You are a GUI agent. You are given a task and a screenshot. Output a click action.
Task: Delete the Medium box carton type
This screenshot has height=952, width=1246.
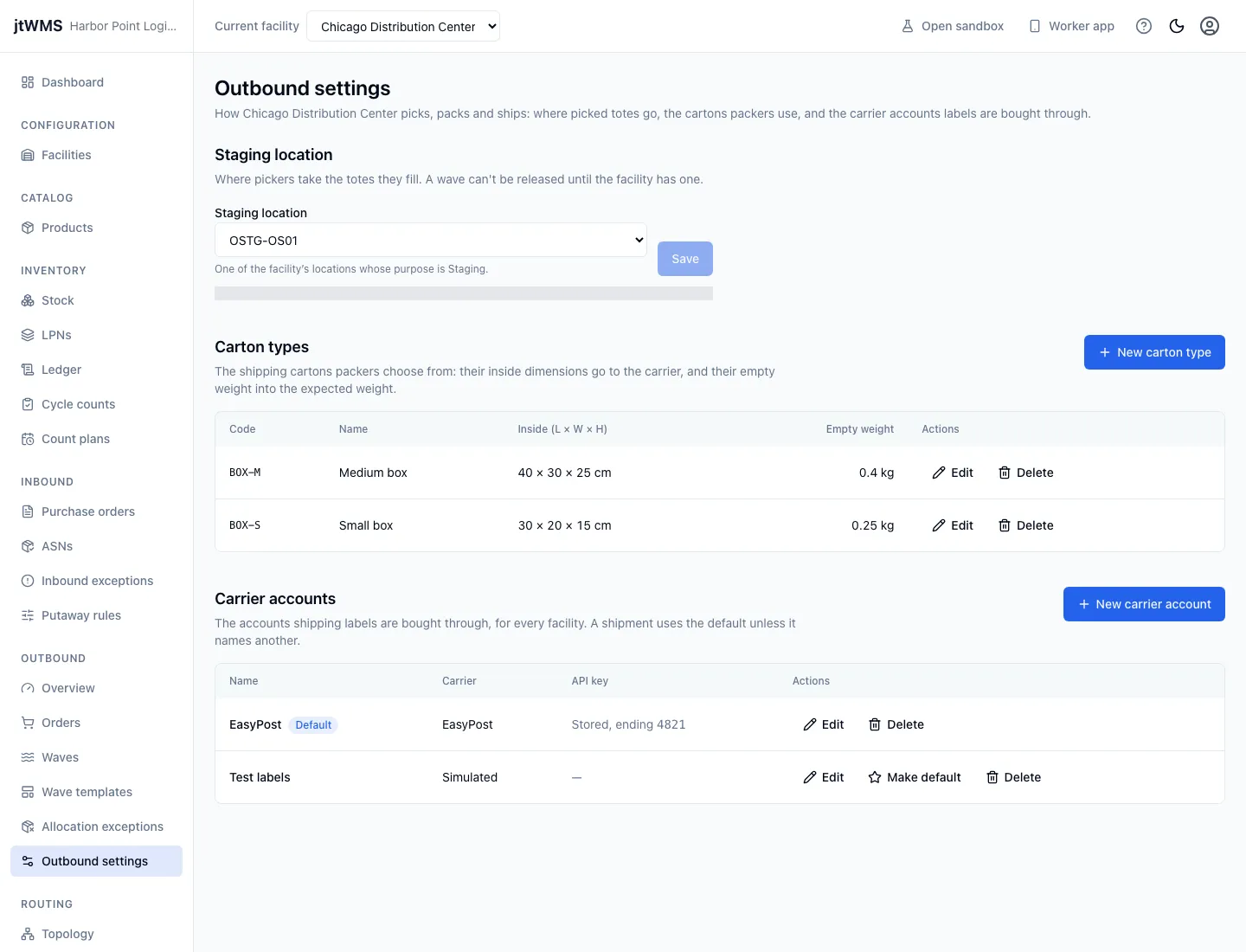pyautogui.click(x=1025, y=473)
